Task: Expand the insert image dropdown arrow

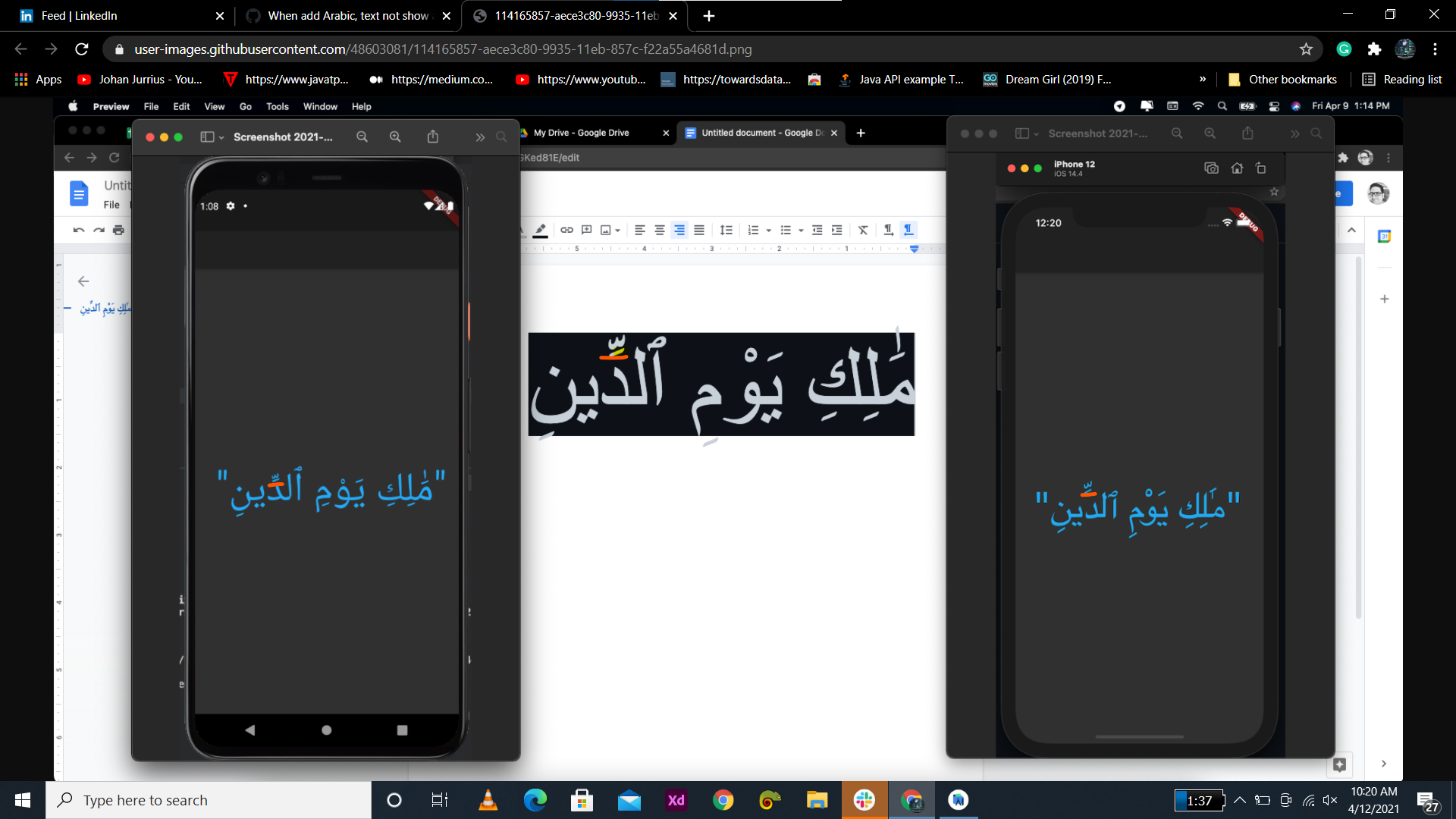Action: pos(617,230)
